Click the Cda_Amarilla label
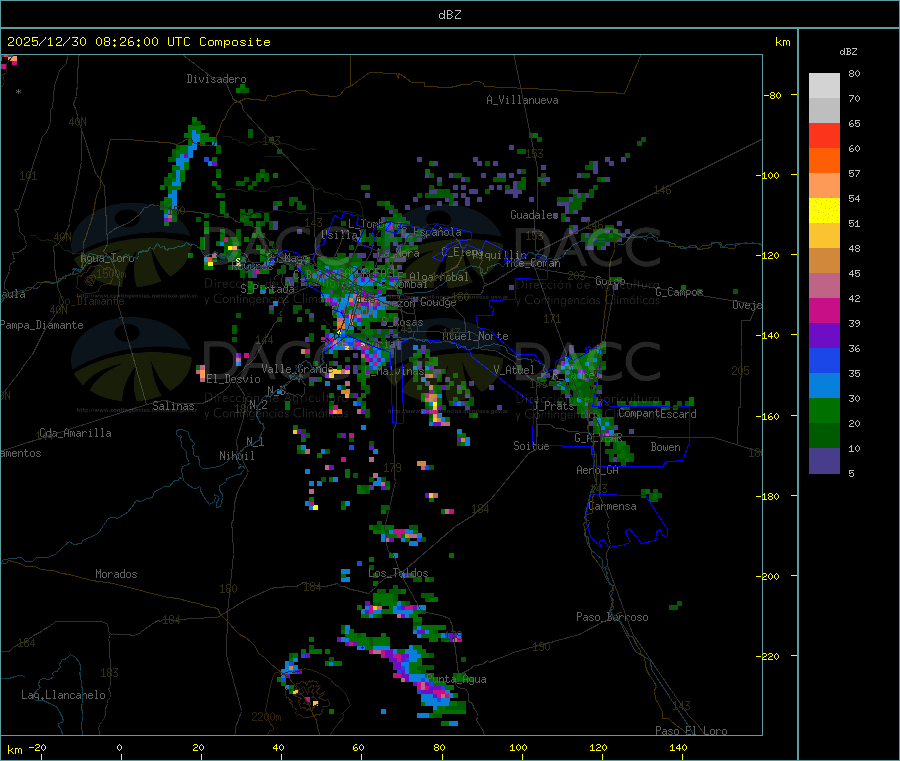The height and width of the screenshot is (761, 900). point(75,433)
